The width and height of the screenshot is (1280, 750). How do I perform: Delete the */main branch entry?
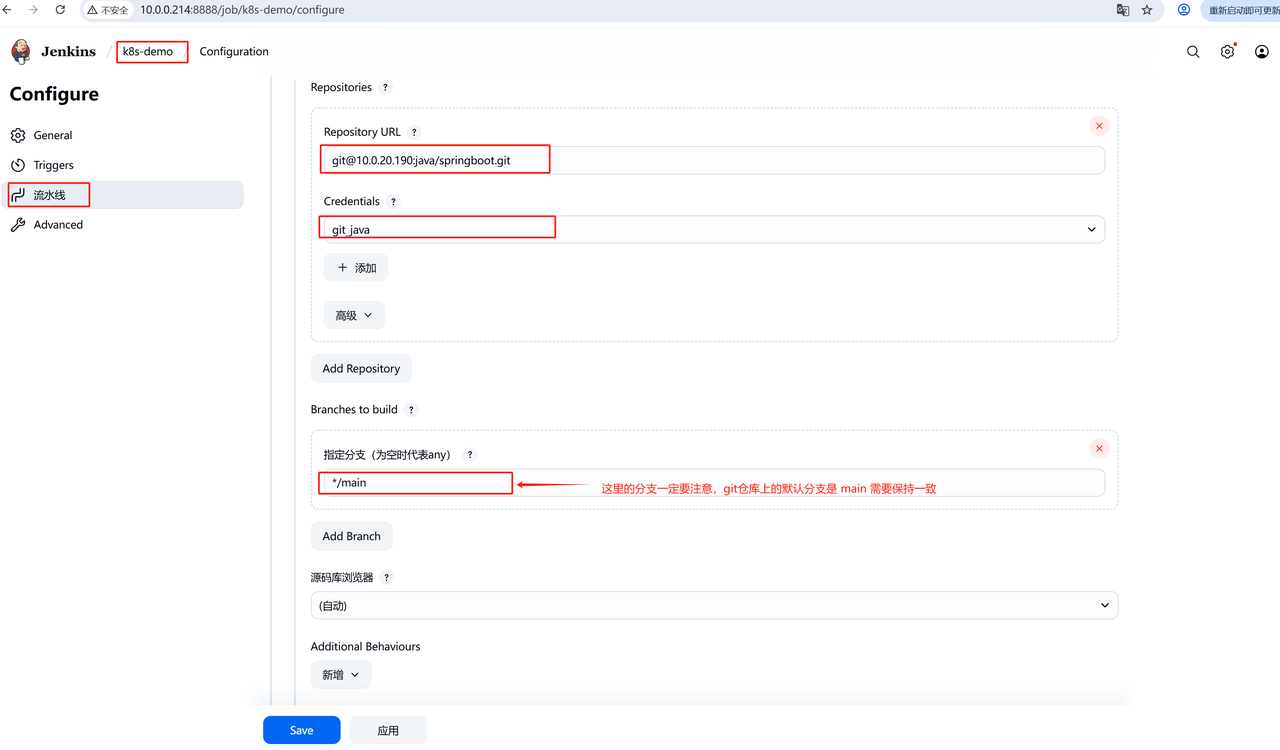coord(1099,449)
